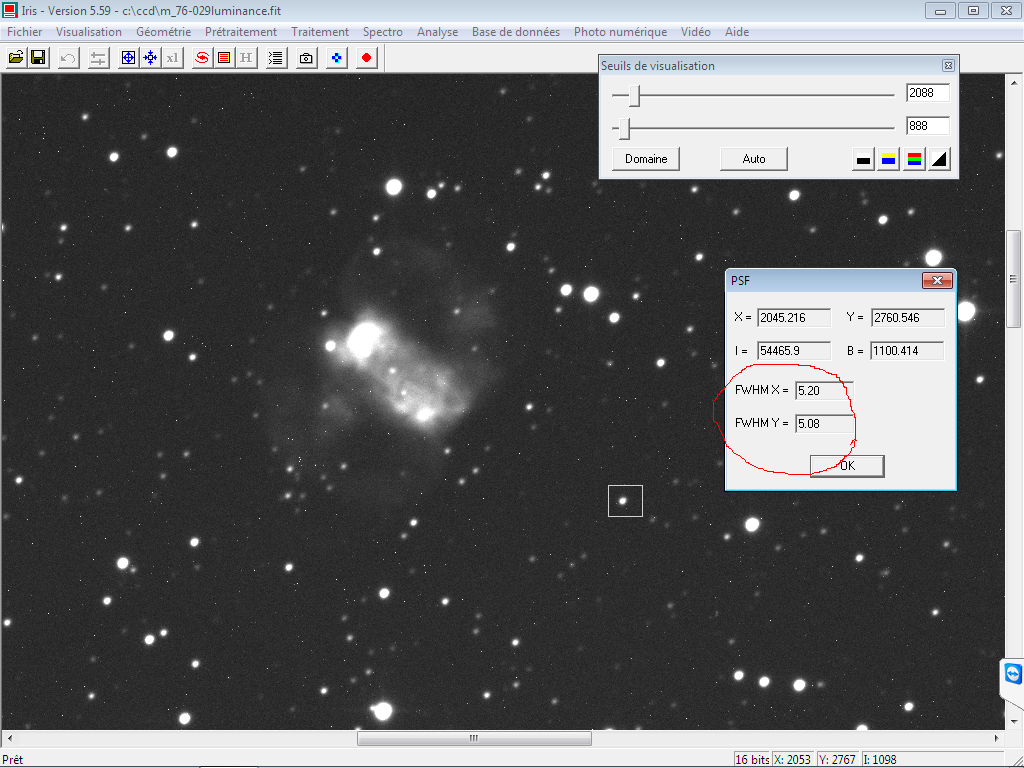The height and width of the screenshot is (768, 1024).
Task: Open the threshold sliders icon
Action: [98, 57]
